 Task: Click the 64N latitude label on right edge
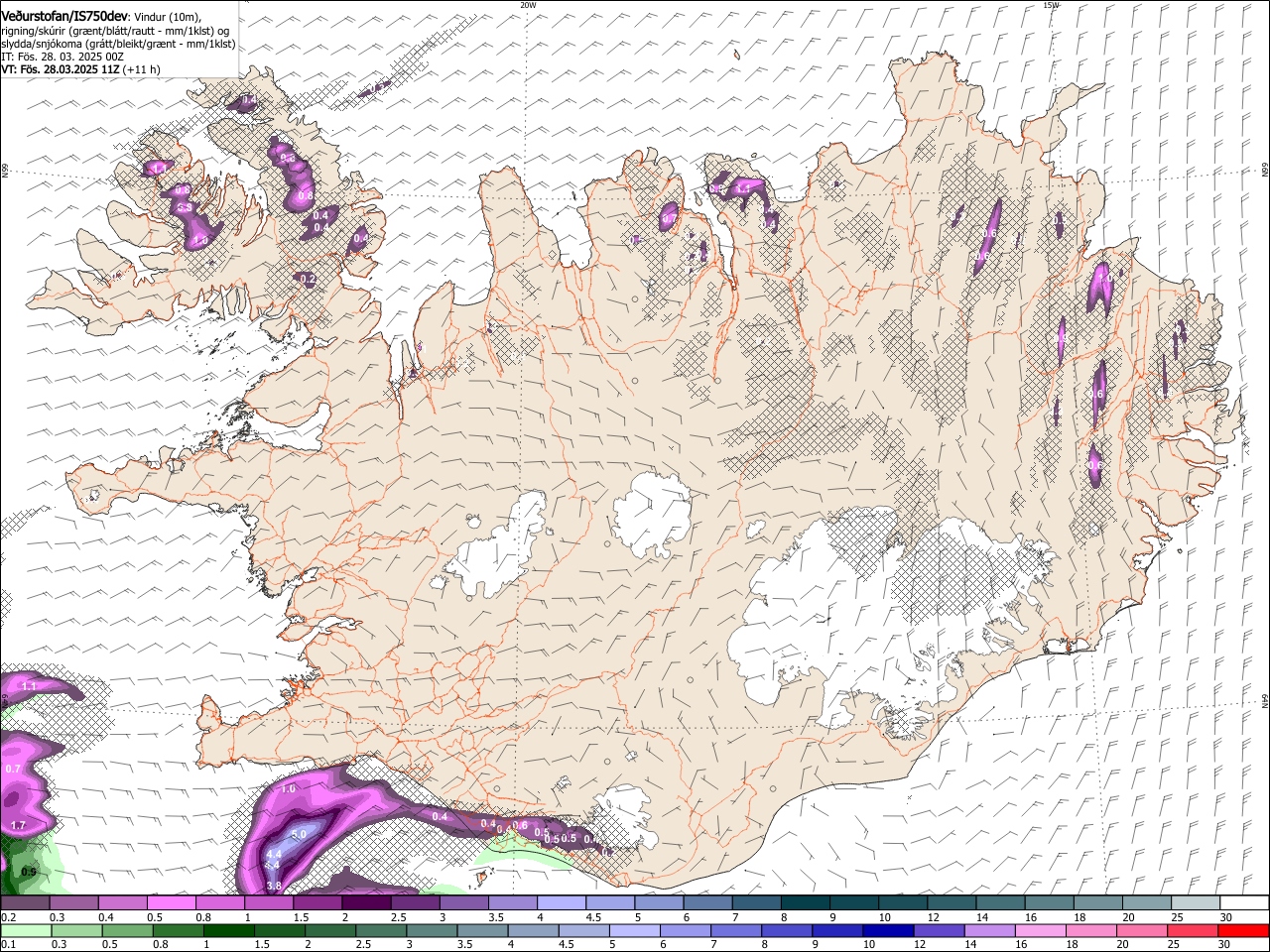tap(1265, 701)
